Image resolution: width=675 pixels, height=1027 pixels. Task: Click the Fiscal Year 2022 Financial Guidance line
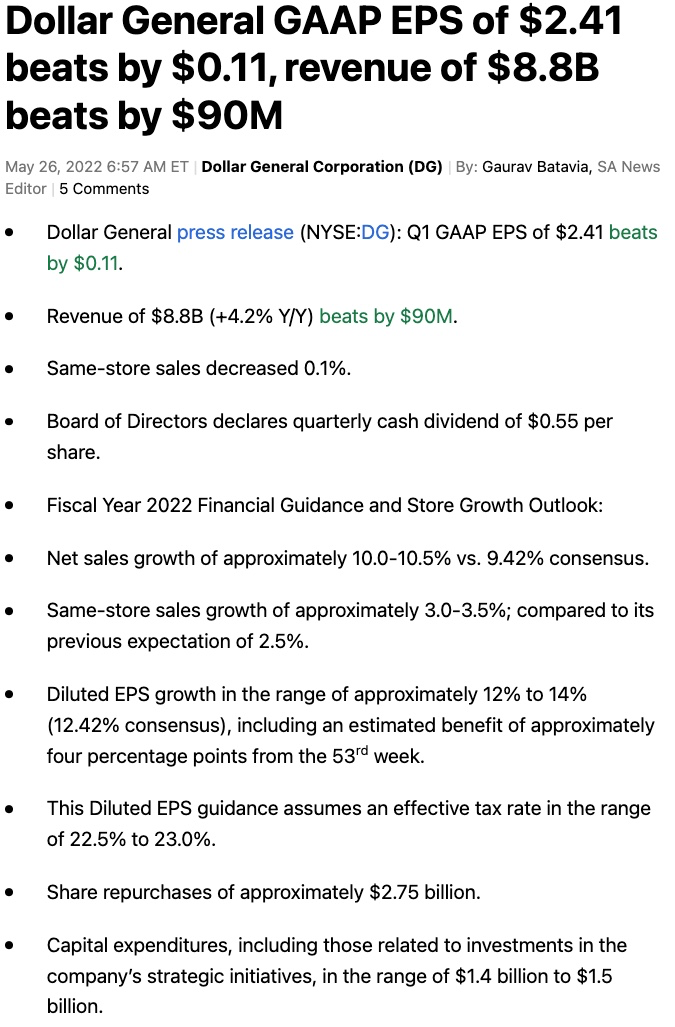pos(325,505)
